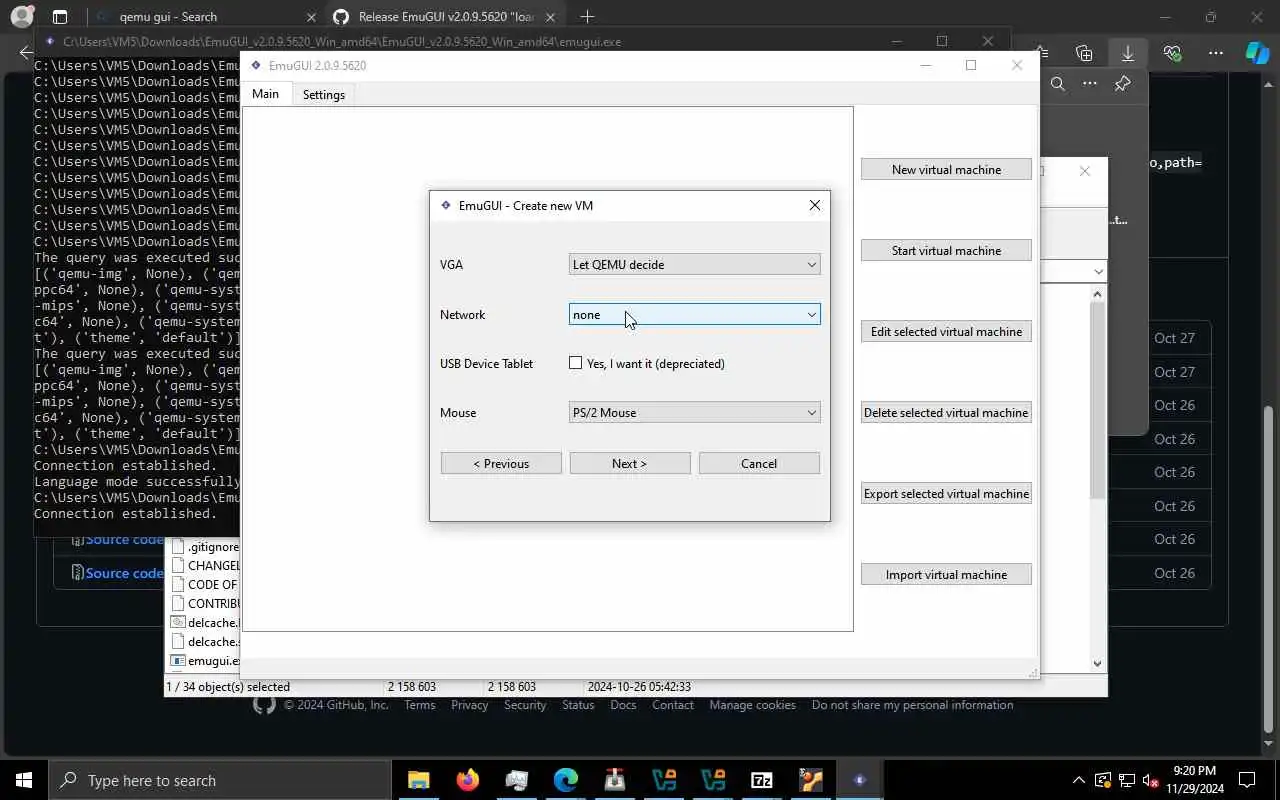Click the Windows Start button
This screenshot has height=800, width=1280.
tap(24, 780)
